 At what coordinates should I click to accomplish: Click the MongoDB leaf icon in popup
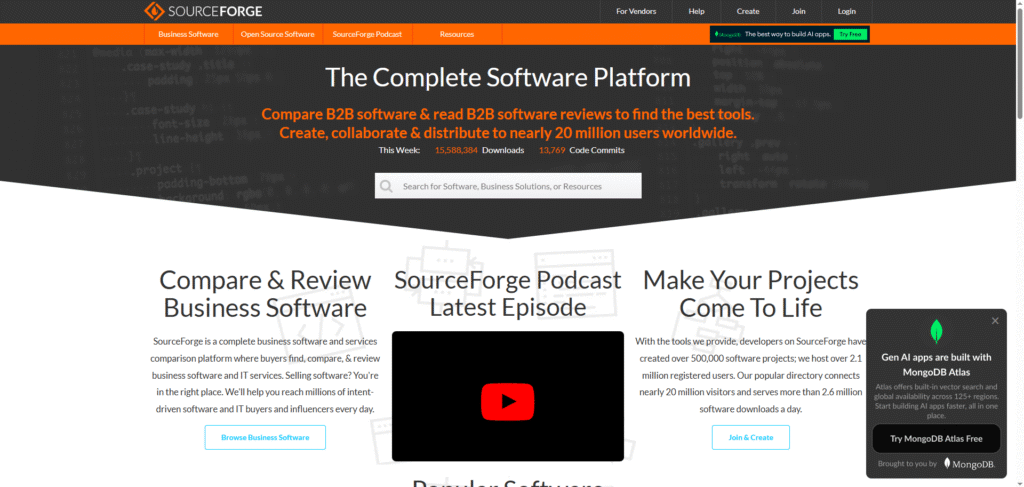click(936, 332)
